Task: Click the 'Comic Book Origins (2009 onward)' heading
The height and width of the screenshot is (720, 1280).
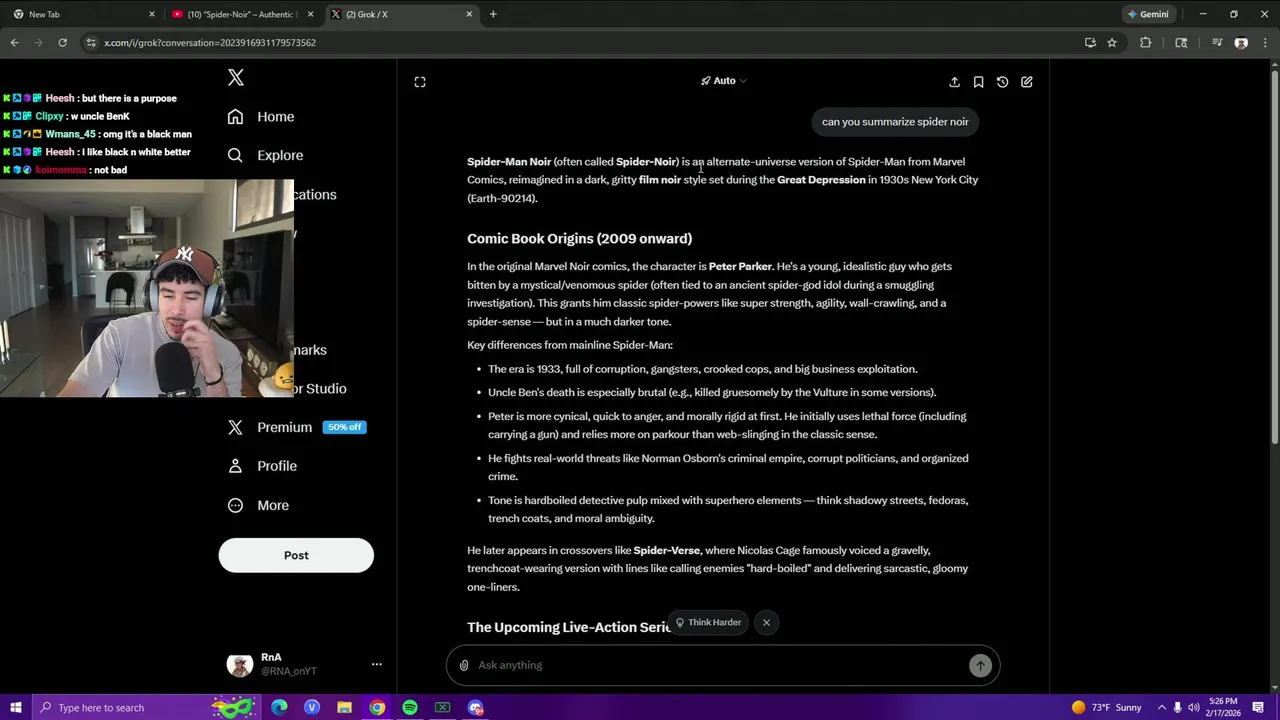Action: pos(579,238)
